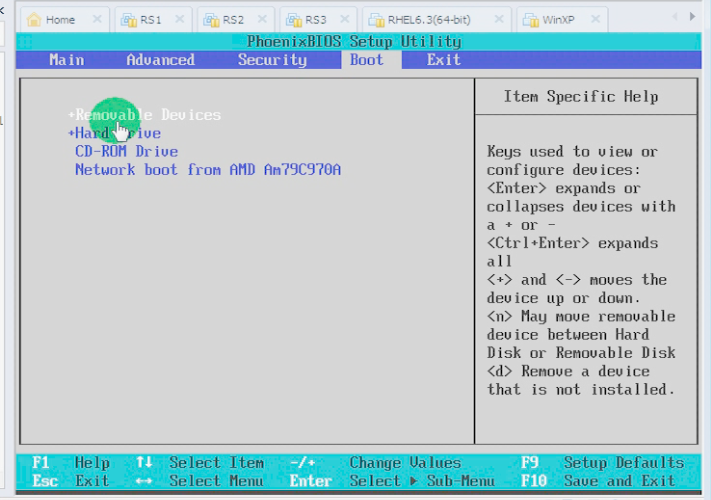The height and width of the screenshot is (500, 711).
Task: Select Network boot from AMD Am79C970A
Action: (x=208, y=170)
